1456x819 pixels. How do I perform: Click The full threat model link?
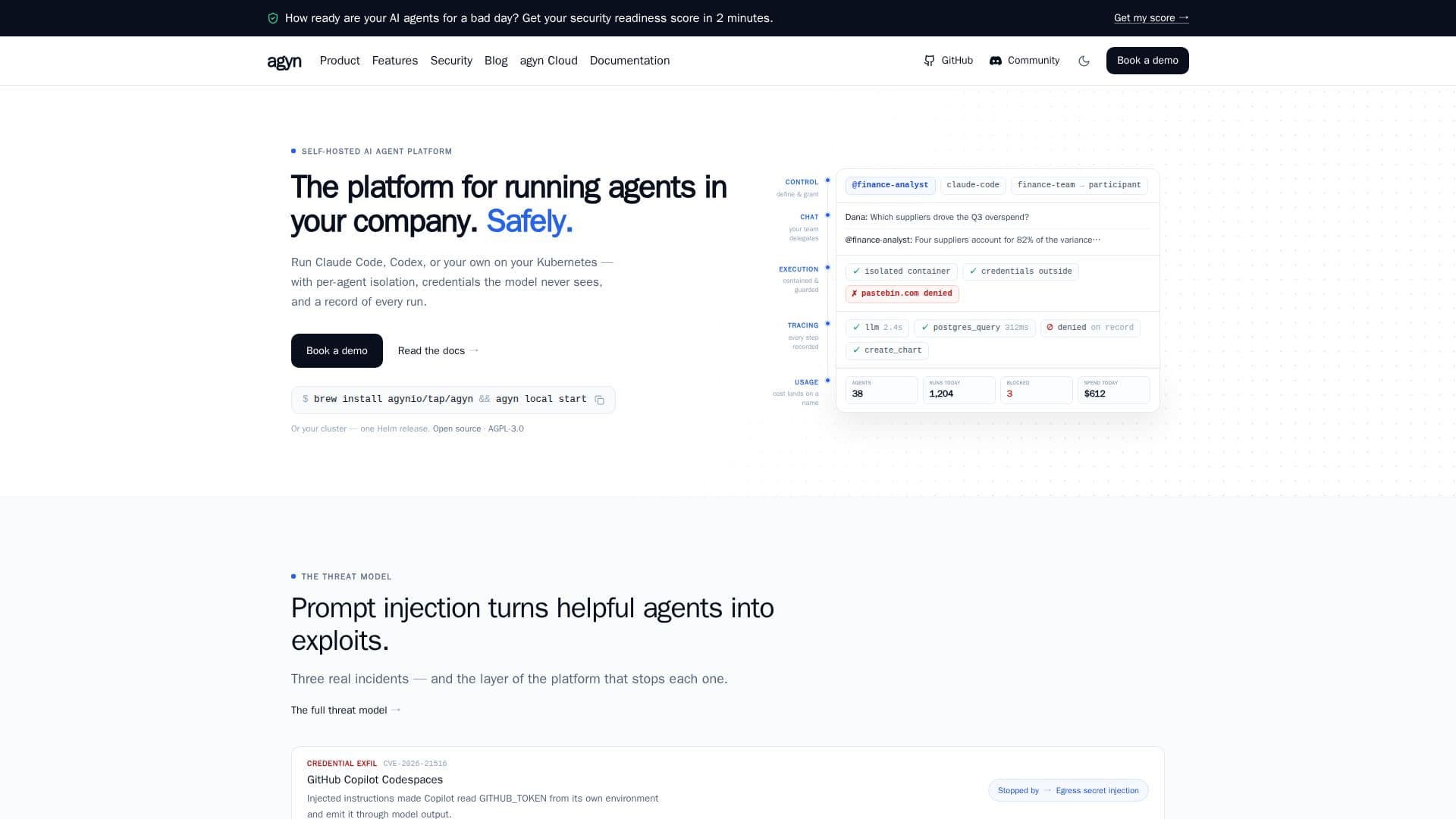346,710
